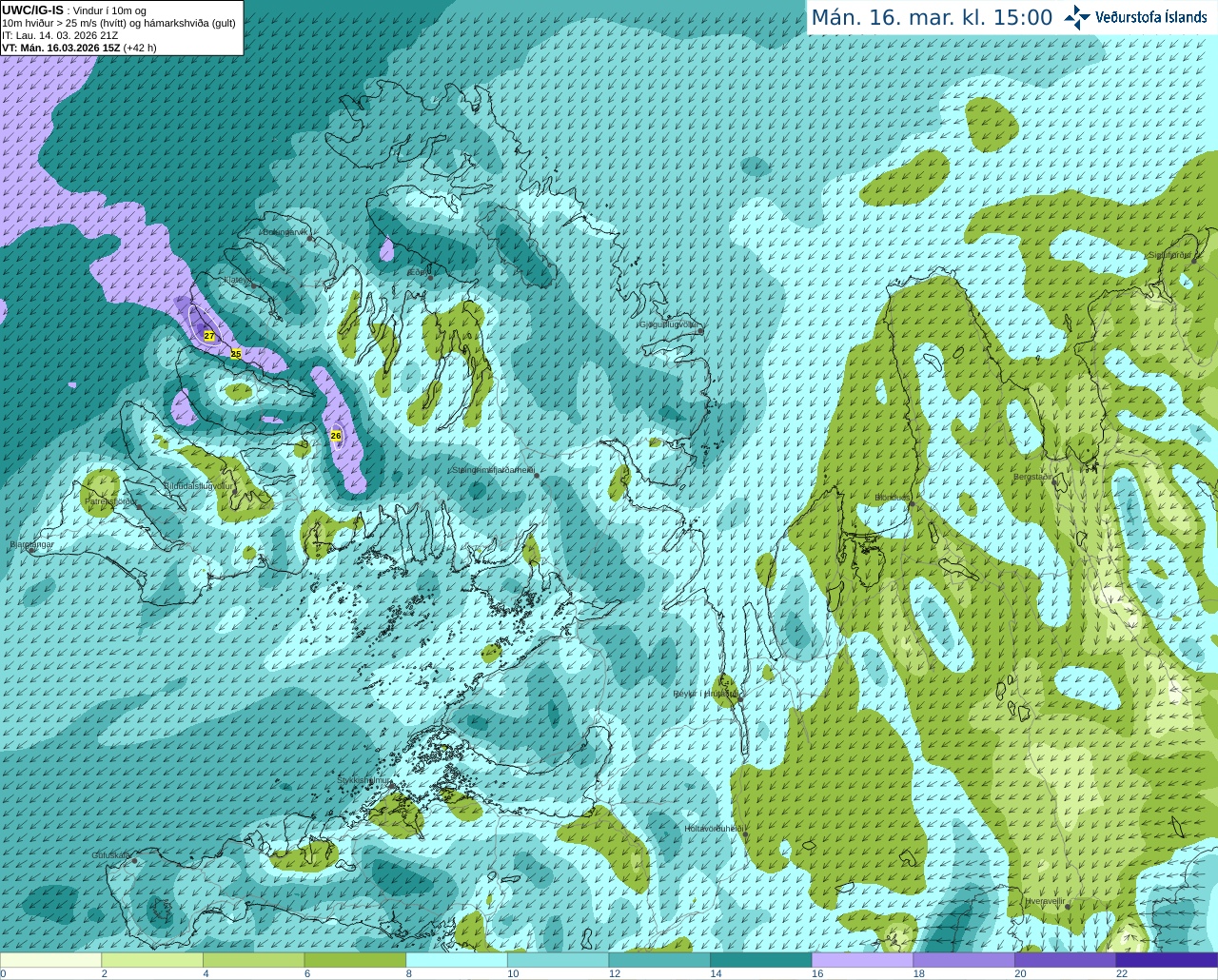
Task: Click the Bjargtangar station label
Action: 31,544
